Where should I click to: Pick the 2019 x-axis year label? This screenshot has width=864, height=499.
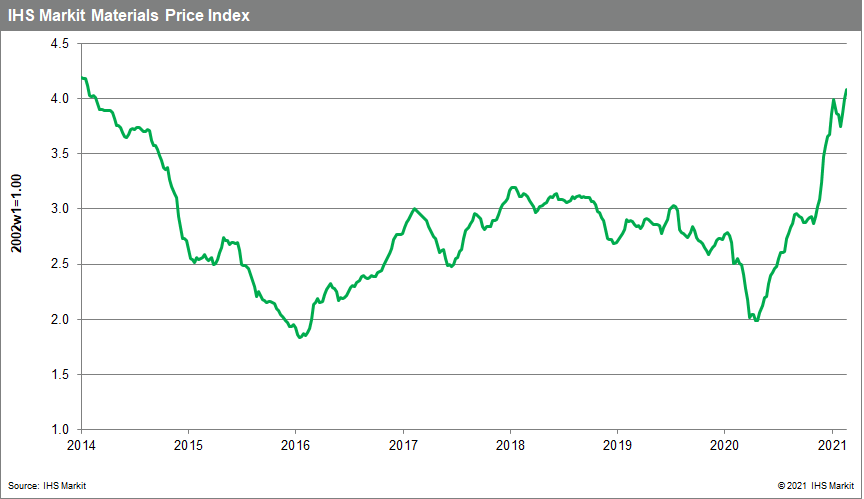pos(617,445)
